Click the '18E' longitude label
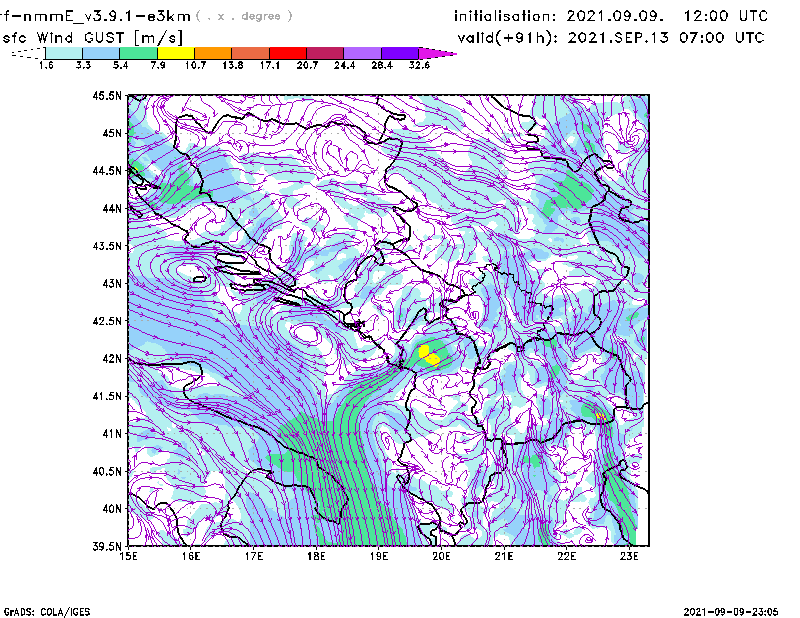Viewport: 800px width, 618px height. 316,556
